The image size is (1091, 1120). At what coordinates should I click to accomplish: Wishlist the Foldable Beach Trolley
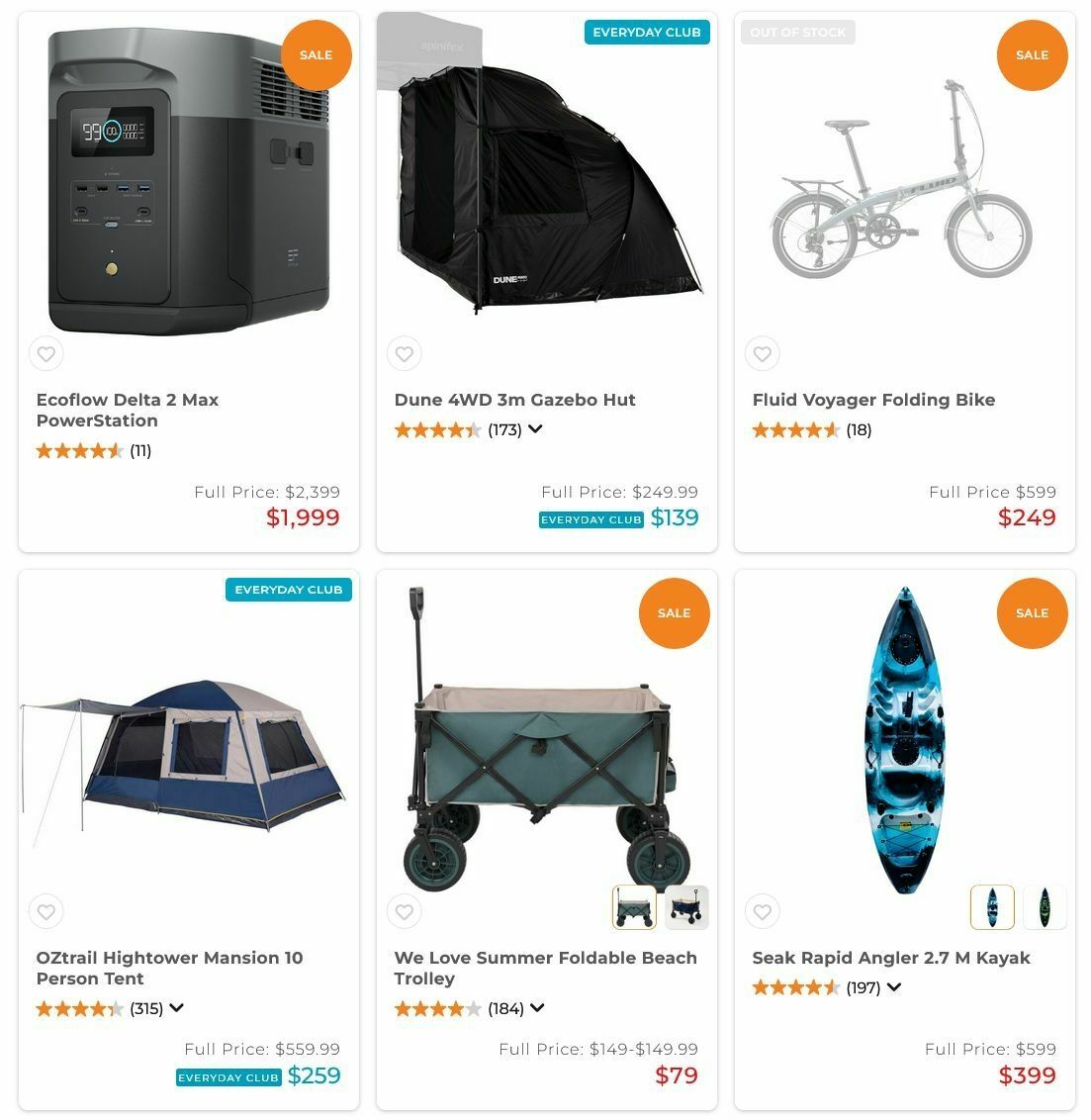(x=404, y=911)
